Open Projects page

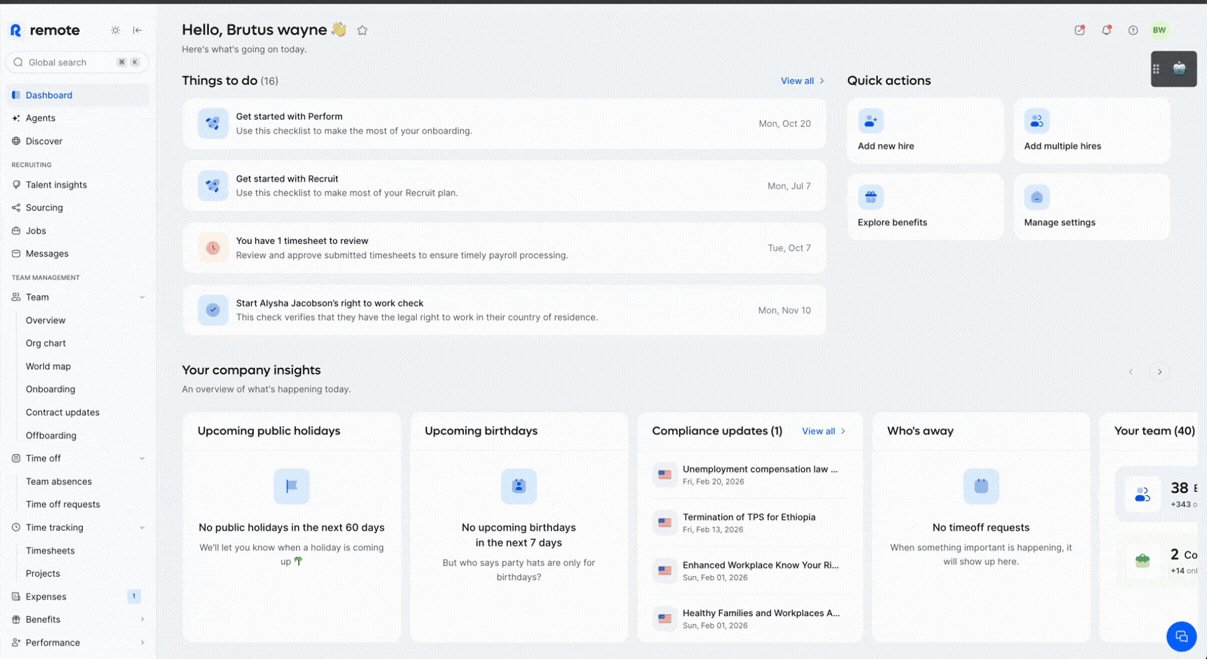point(43,573)
